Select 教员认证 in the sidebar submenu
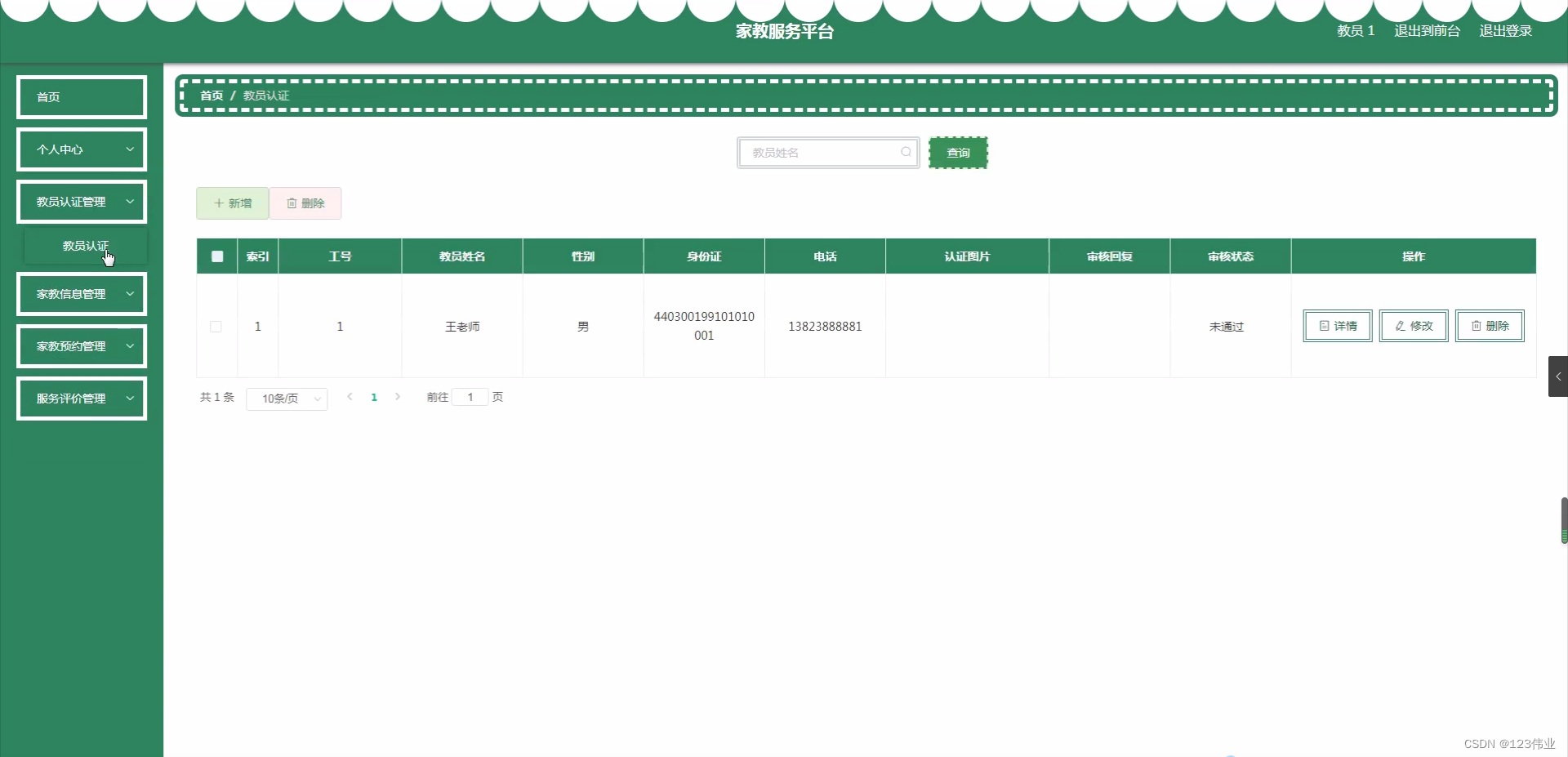This screenshot has height=757, width=1568. pos(87,245)
